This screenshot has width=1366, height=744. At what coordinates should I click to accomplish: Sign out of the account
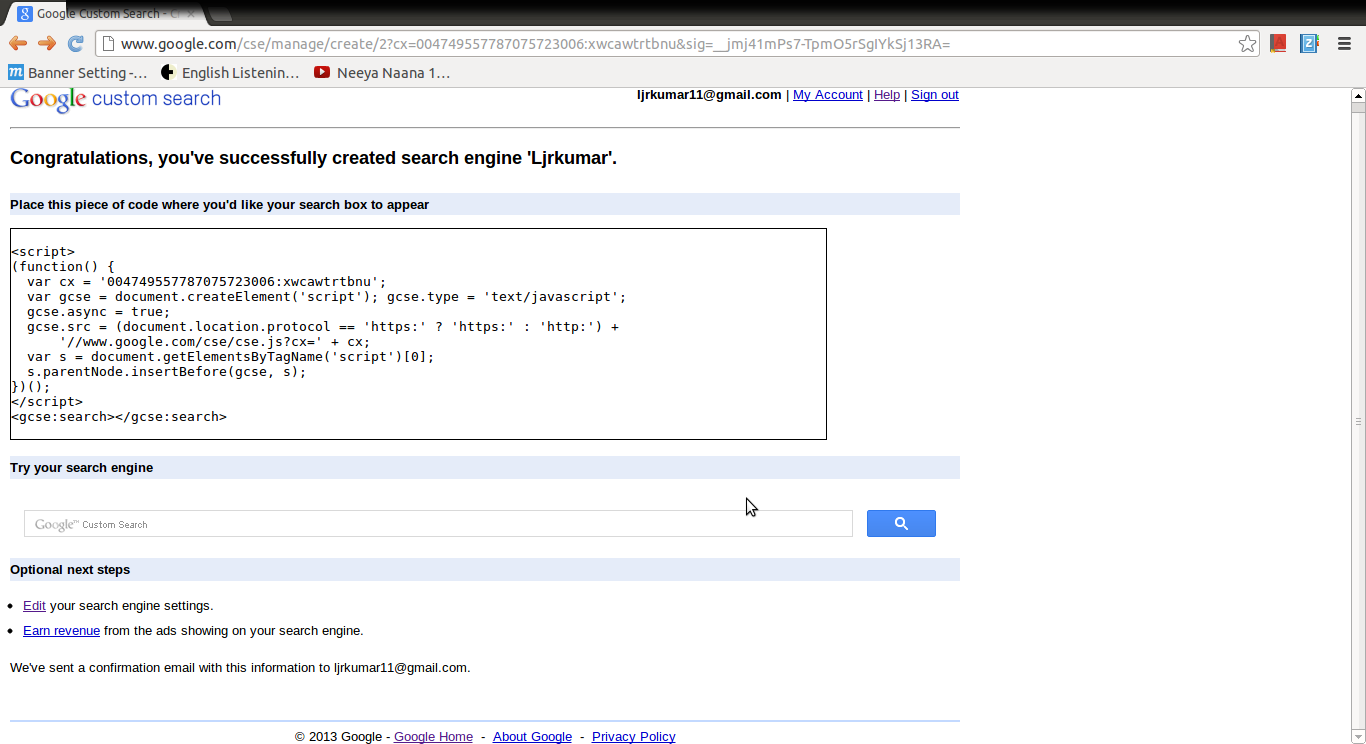click(x=935, y=95)
